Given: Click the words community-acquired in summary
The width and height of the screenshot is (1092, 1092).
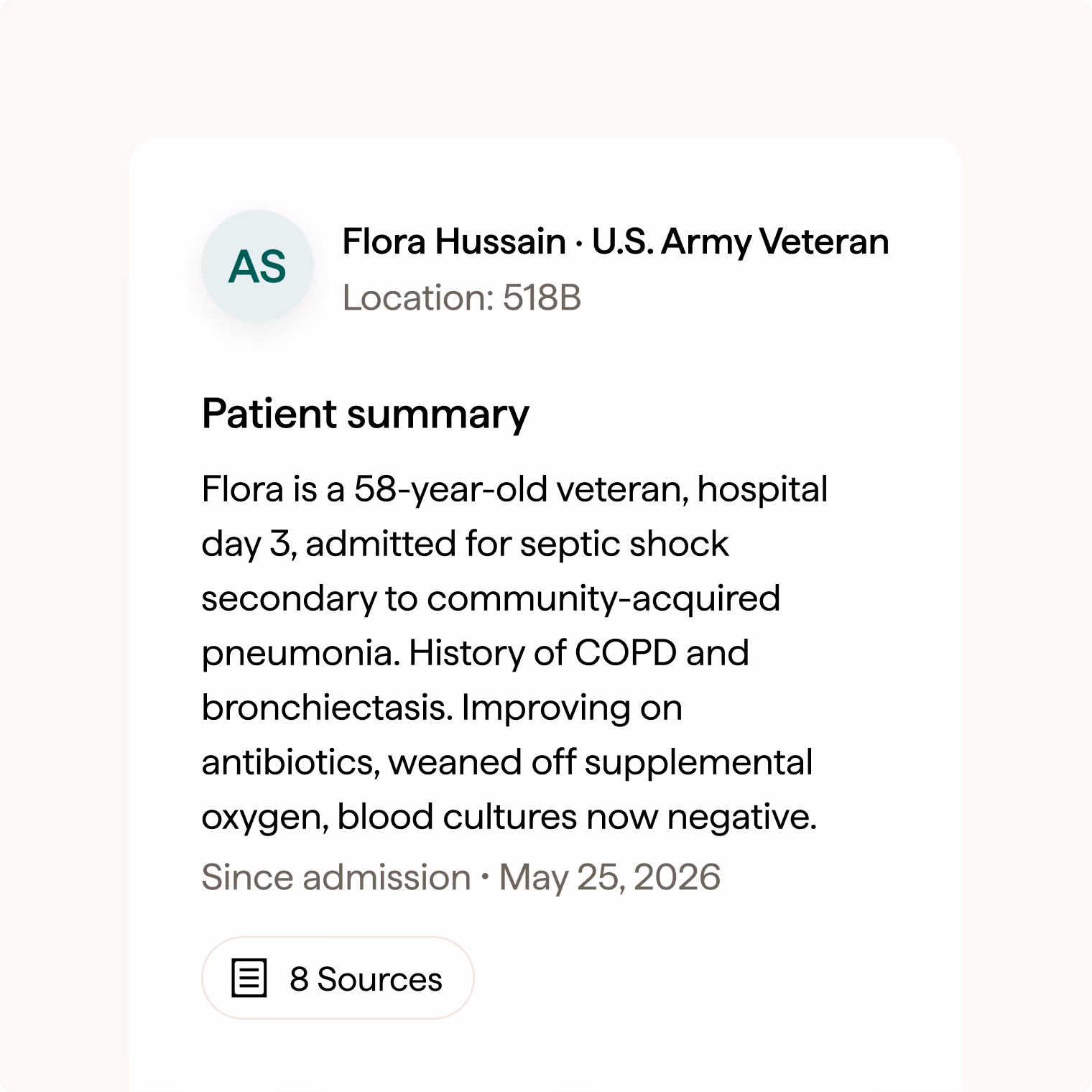Looking at the screenshot, I should point(603,598).
